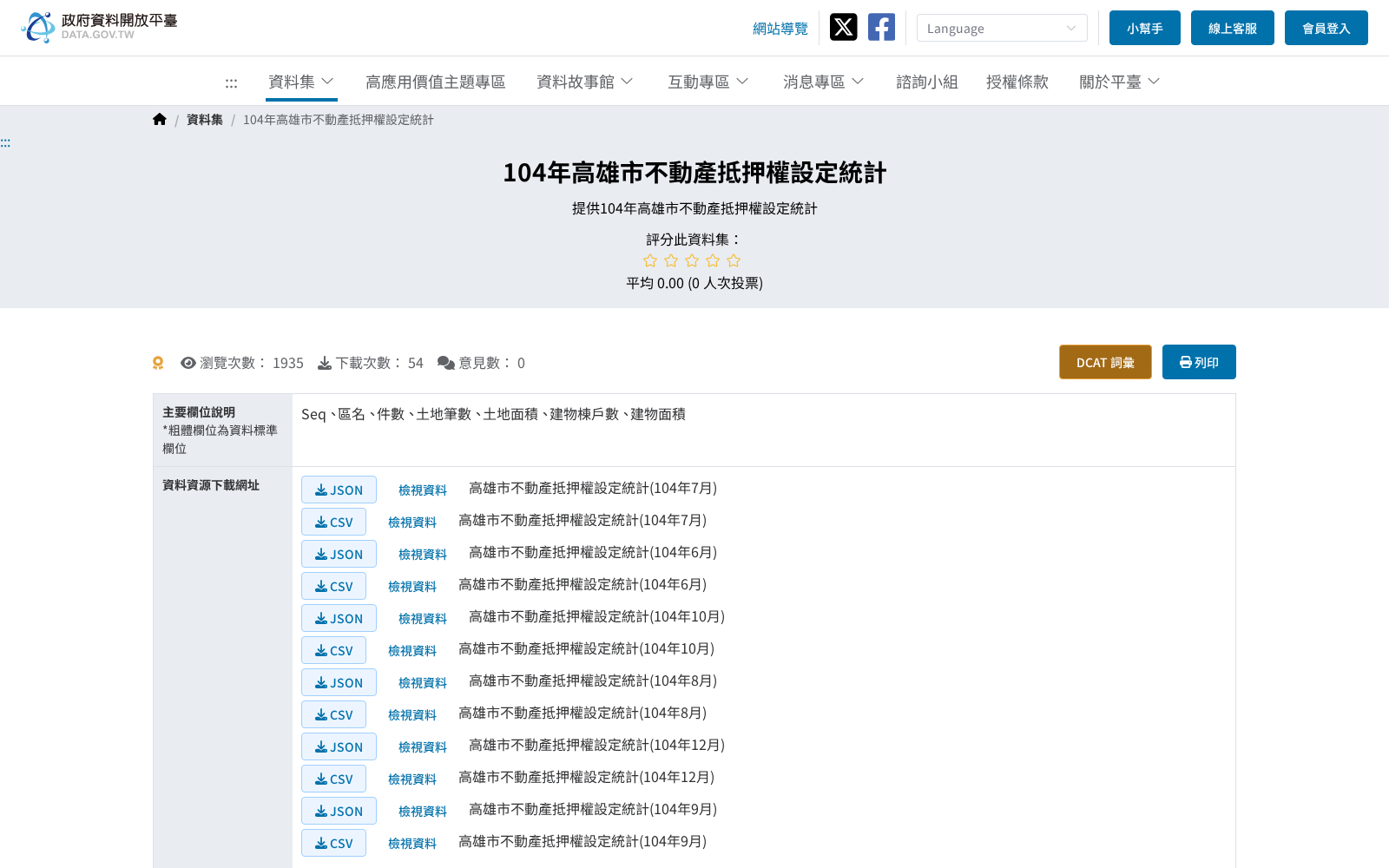Viewport: 1389px width, 868px height.
Task: Click 檢視資料 for JSON 104年7月
Action: tap(423, 490)
